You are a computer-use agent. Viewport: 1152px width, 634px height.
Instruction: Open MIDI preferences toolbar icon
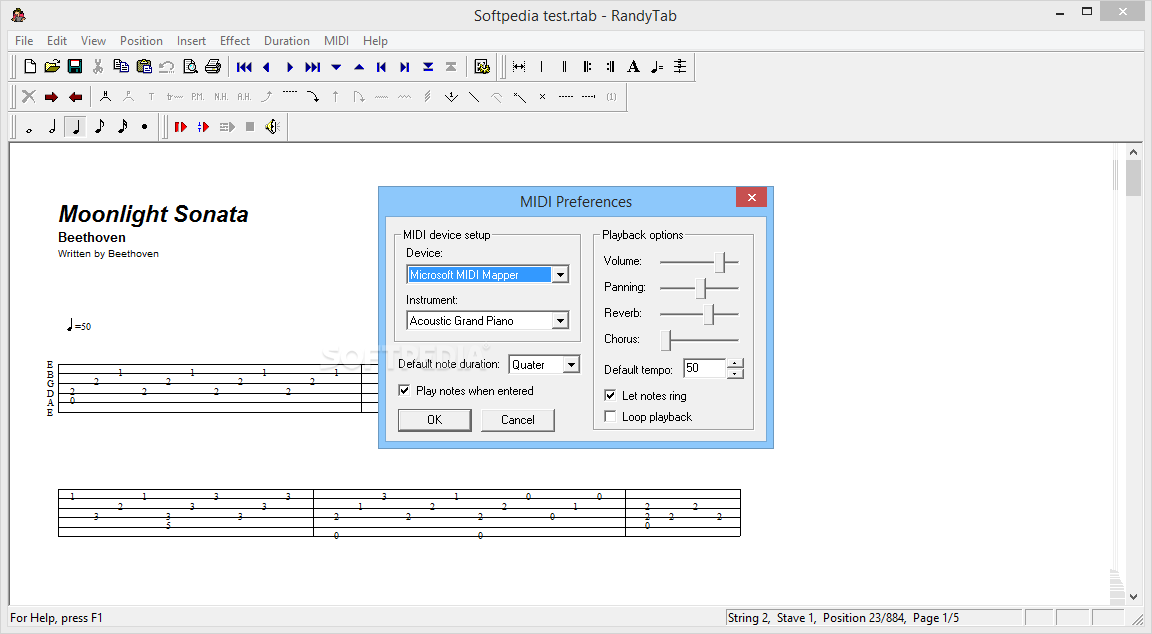pyautogui.click(x=482, y=67)
